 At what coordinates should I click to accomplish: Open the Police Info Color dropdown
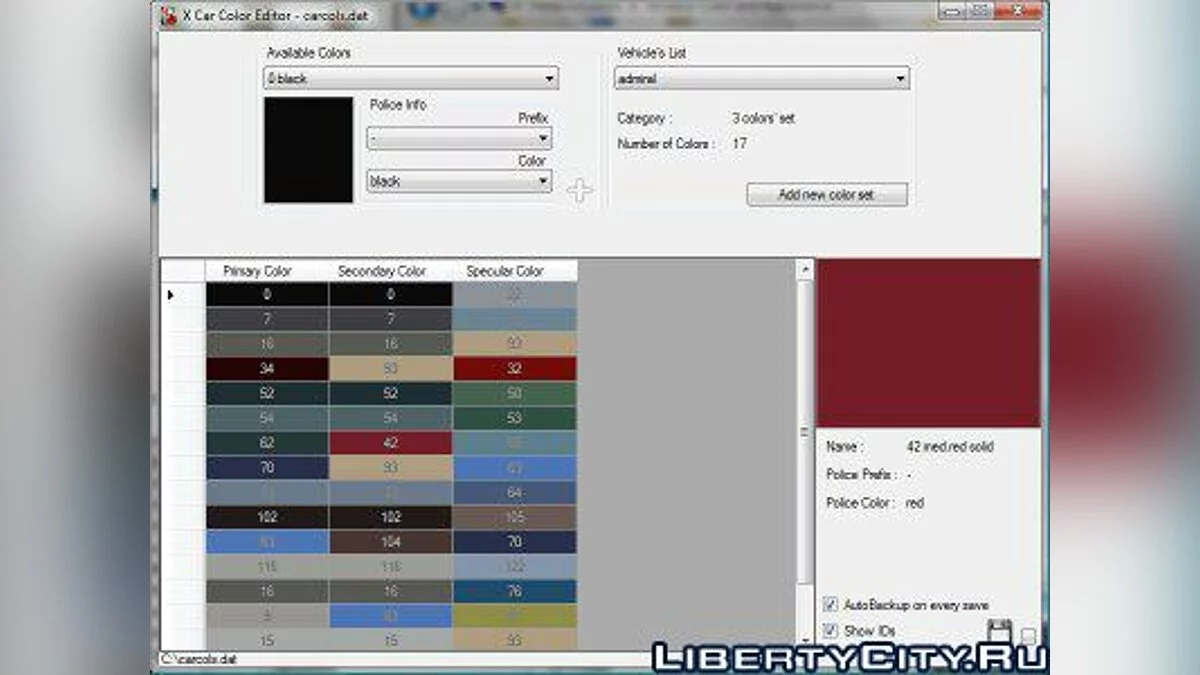coord(543,182)
